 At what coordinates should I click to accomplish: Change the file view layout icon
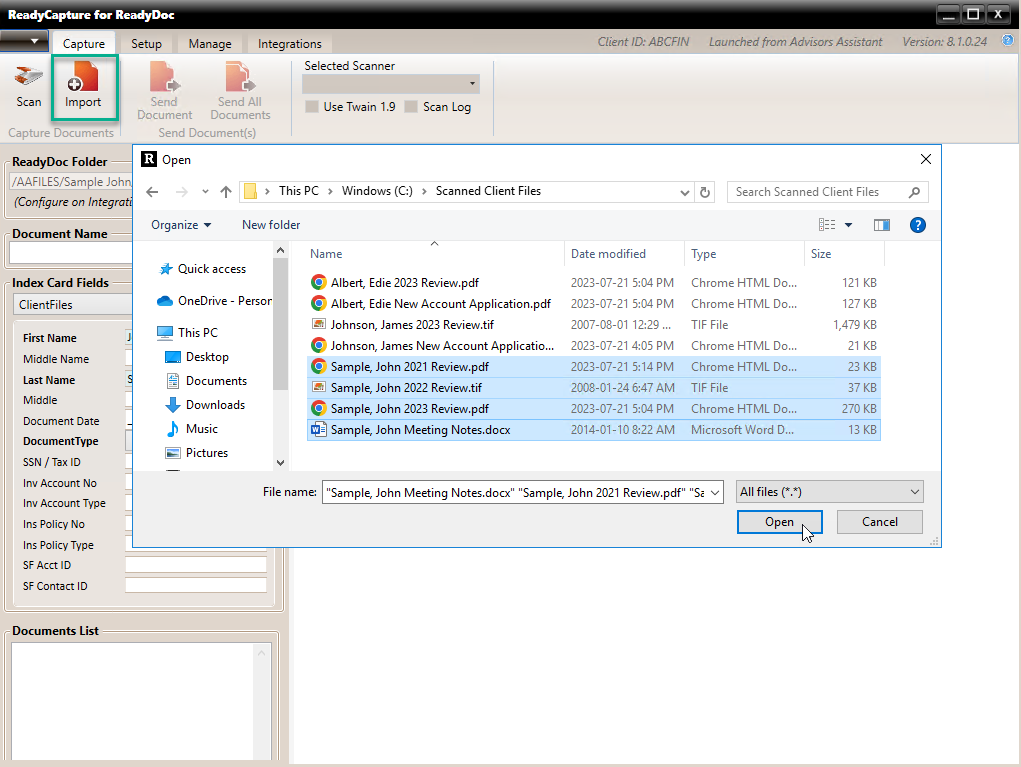coord(827,225)
